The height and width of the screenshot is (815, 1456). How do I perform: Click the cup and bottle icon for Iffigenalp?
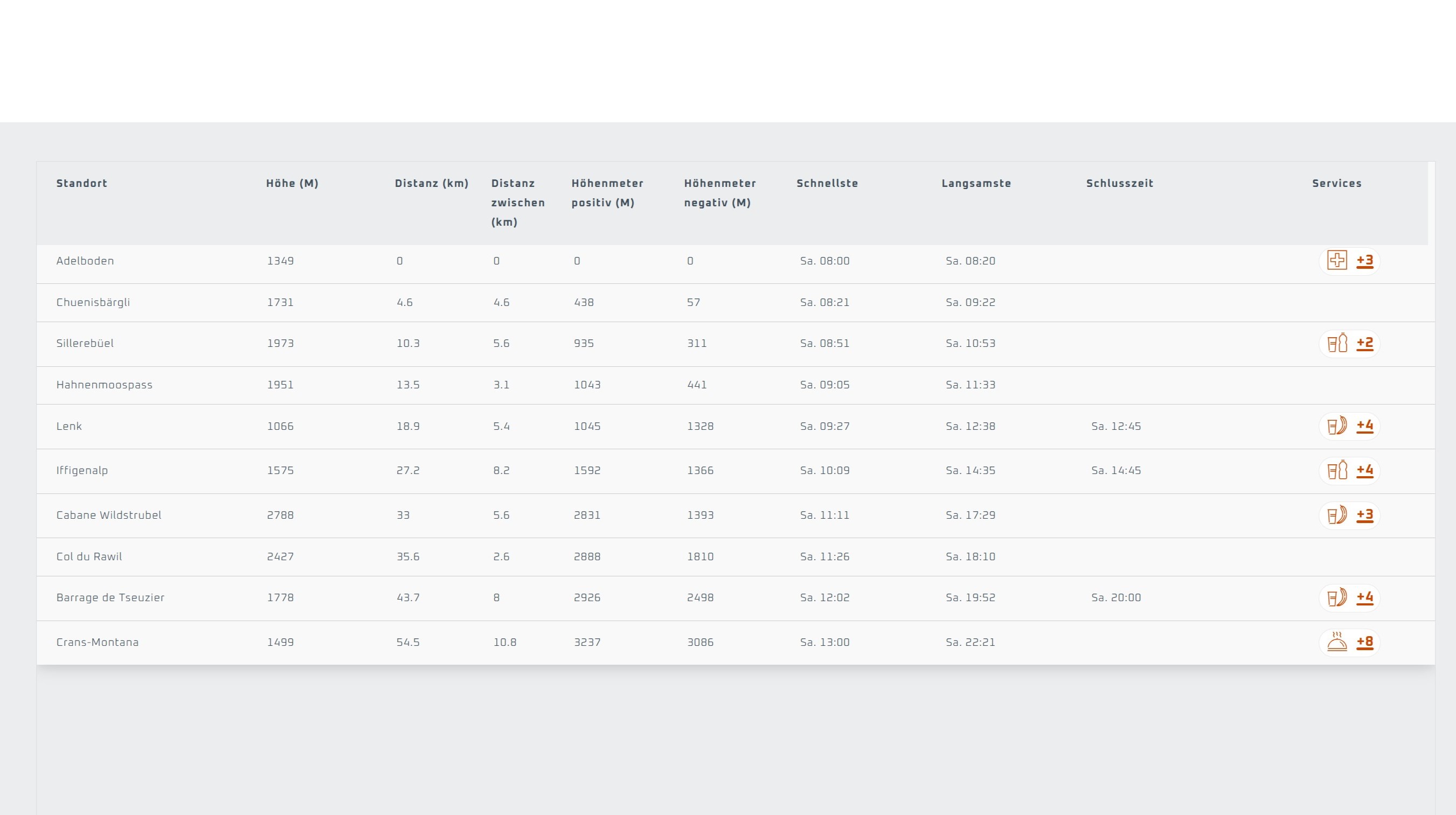(1337, 471)
